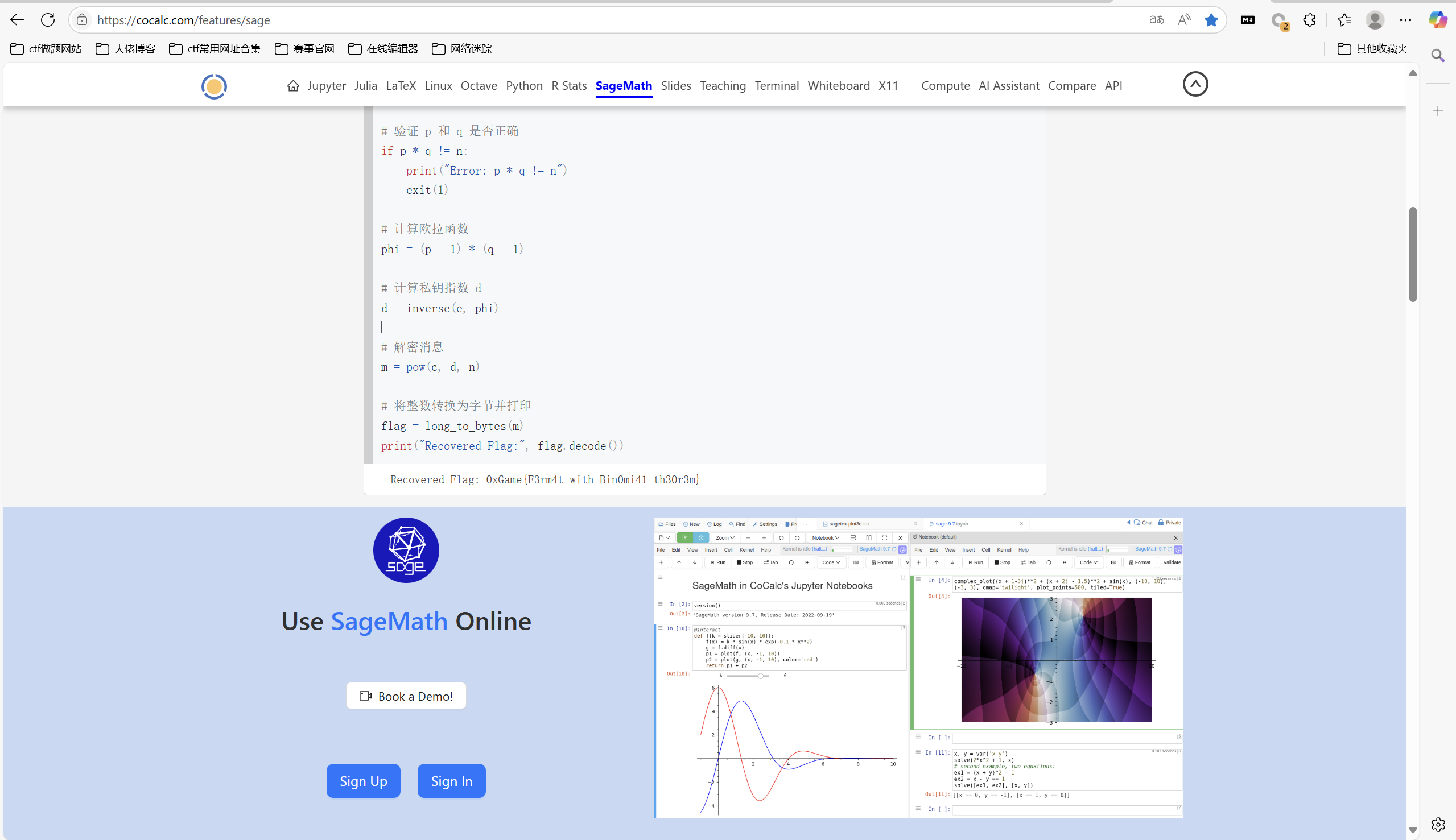Click the code line 'flag = long_to_bytes(m)'

[x=452, y=426]
